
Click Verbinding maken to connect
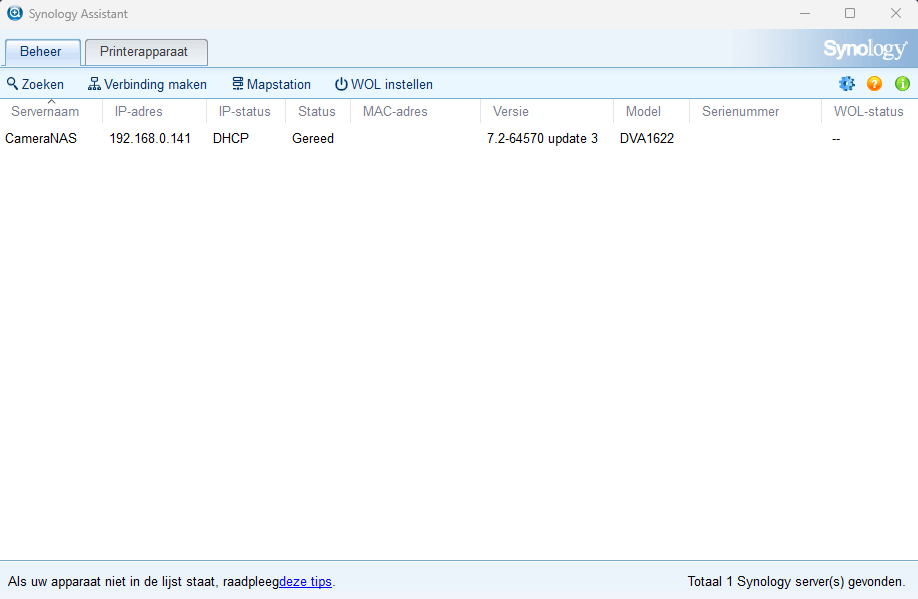point(147,84)
